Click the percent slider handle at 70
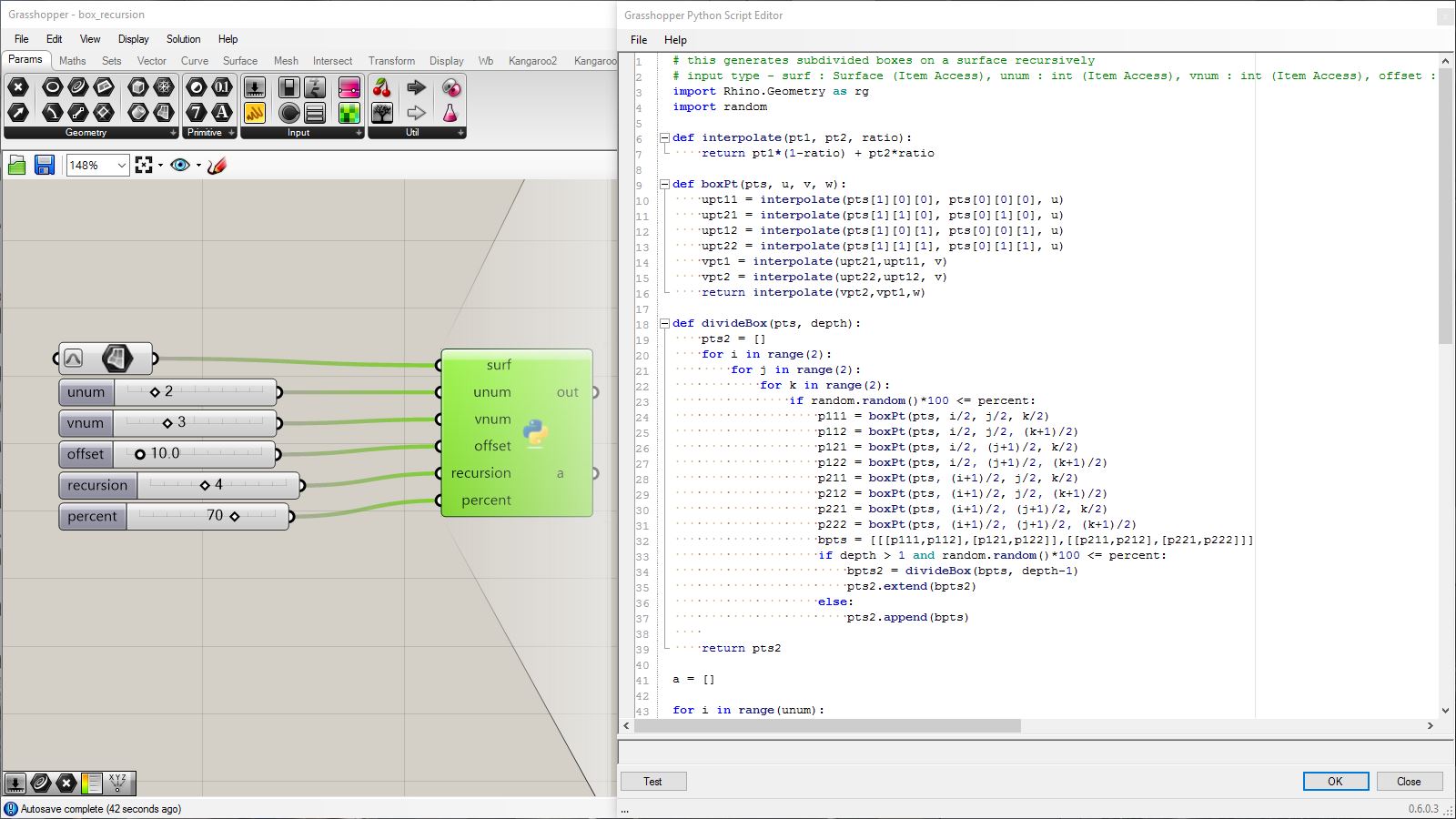The height and width of the screenshot is (819, 1456). coord(235,516)
